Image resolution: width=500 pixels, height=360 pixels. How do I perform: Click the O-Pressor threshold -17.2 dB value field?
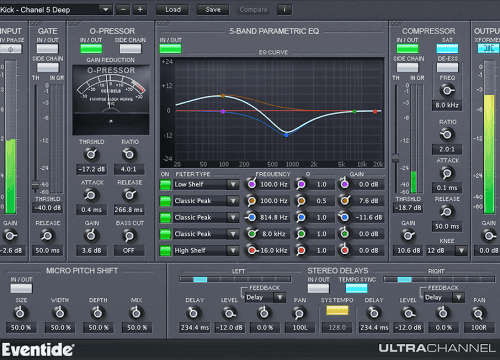tap(91, 169)
